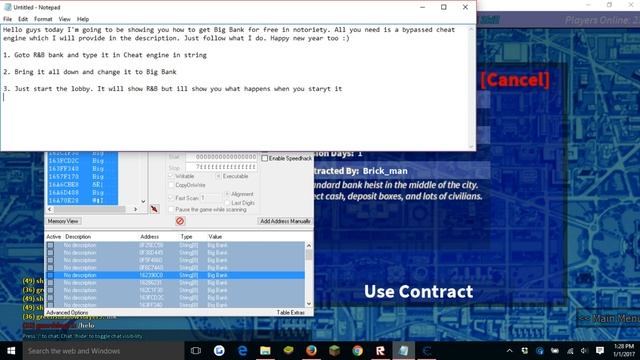Tick Active box of the first address-table row
The height and width of the screenshot is (360, 640).
click(x=50, y=245)
